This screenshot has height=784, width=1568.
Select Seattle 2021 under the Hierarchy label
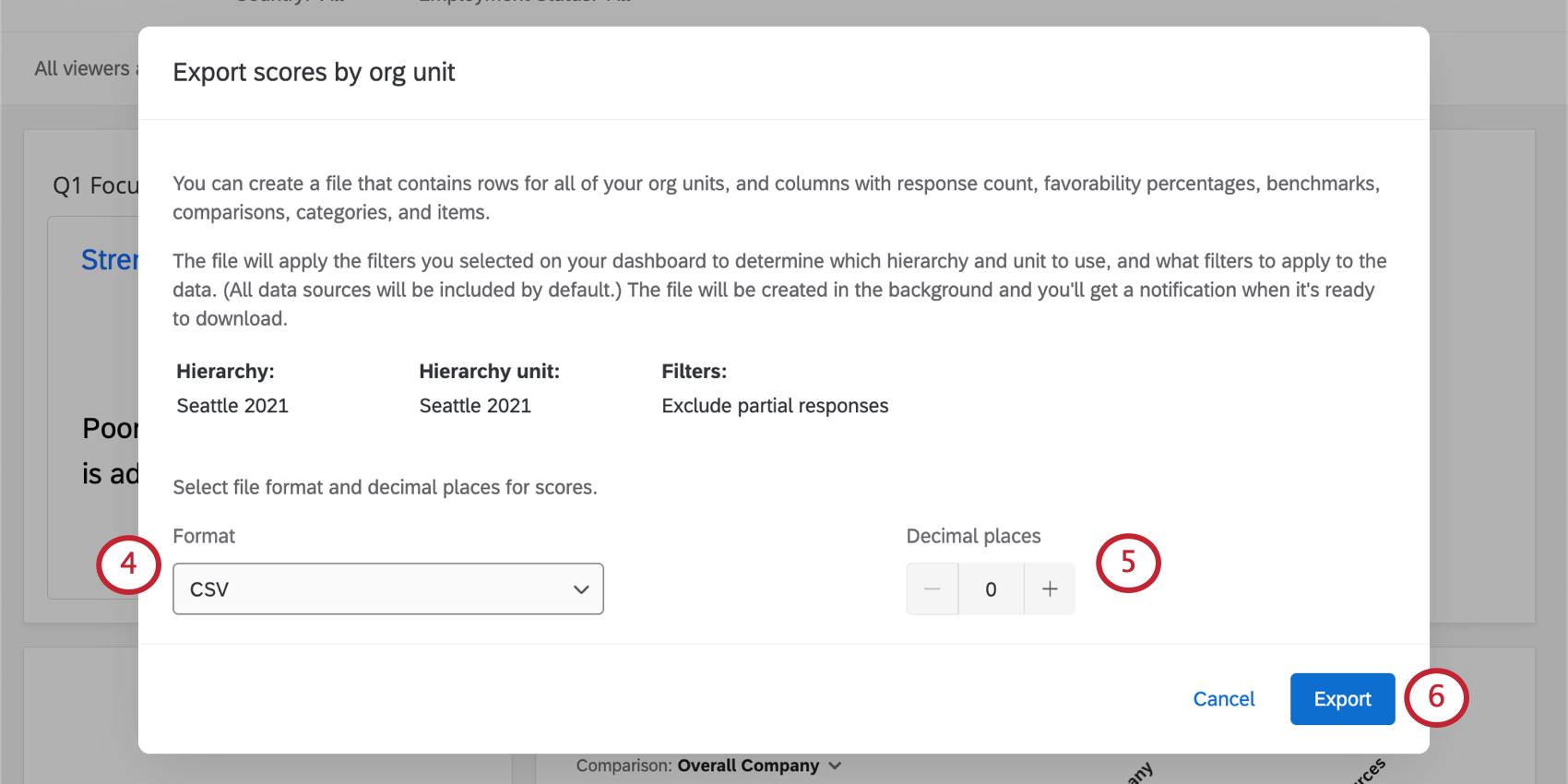coord(232,406)
